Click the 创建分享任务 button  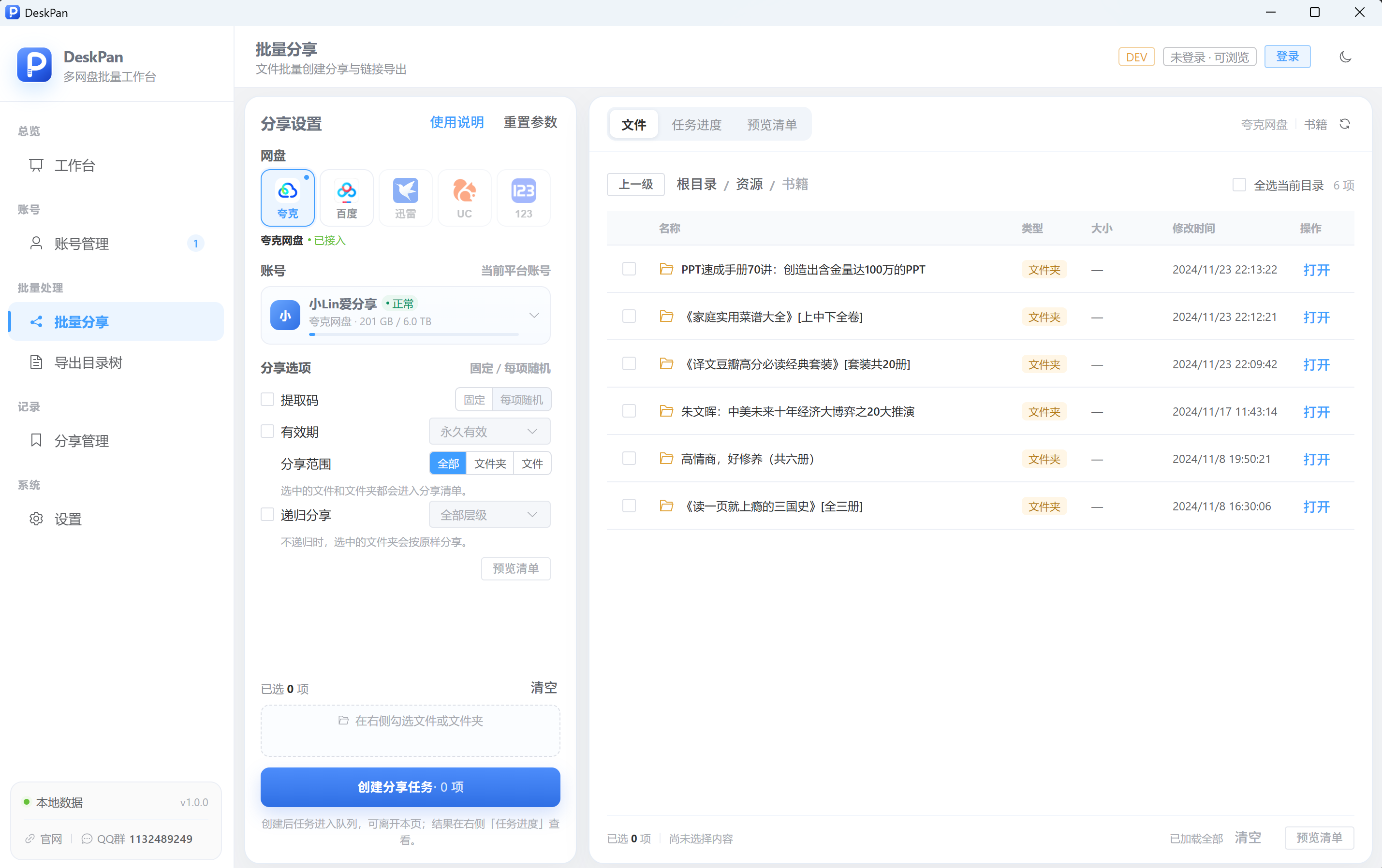point(411,787)
